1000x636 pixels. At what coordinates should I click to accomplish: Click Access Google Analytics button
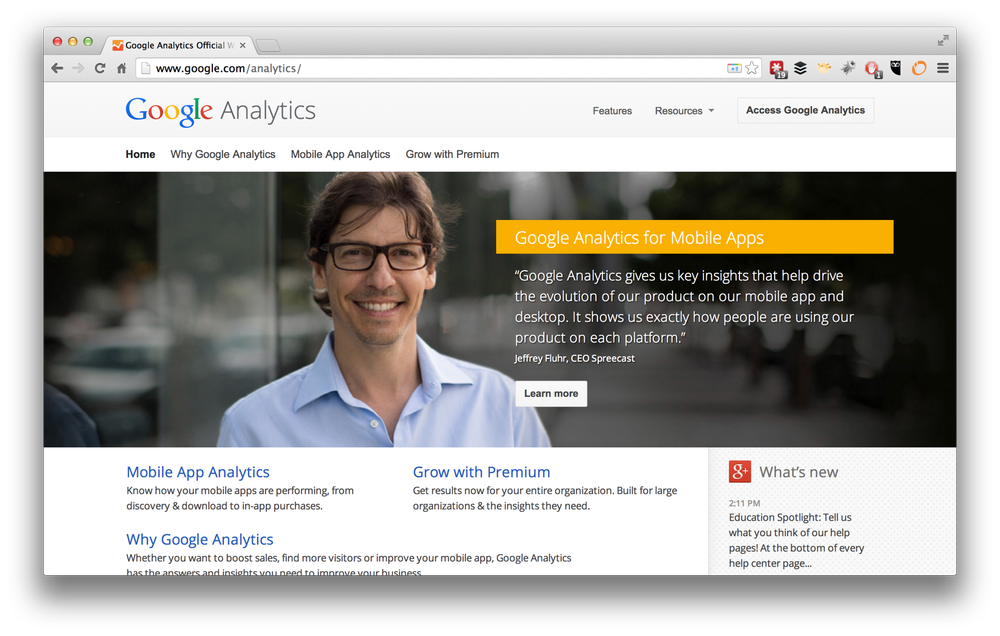point(805,110)
